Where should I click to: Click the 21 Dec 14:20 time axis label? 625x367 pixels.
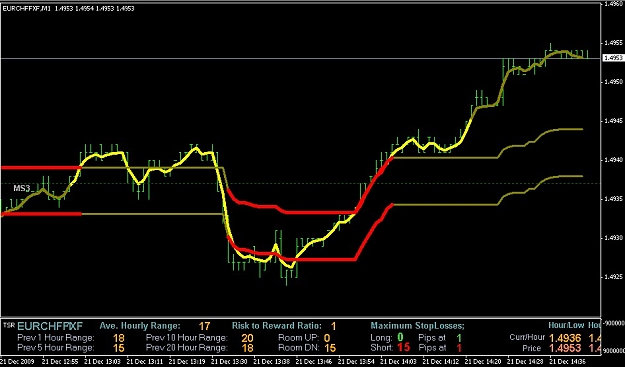482,362
